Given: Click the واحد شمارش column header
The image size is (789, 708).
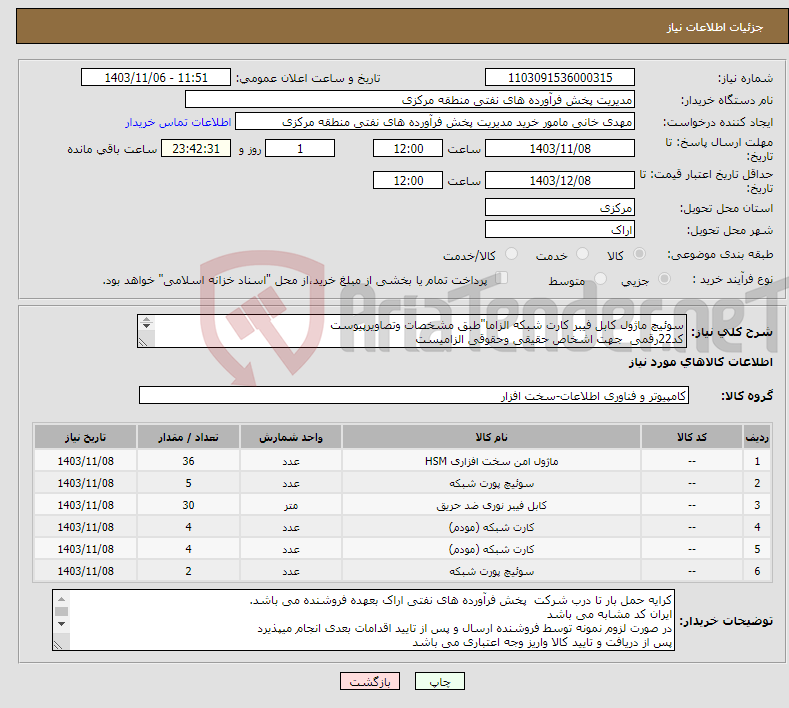Looking at the screenshot, I should [x=291, y=437].
